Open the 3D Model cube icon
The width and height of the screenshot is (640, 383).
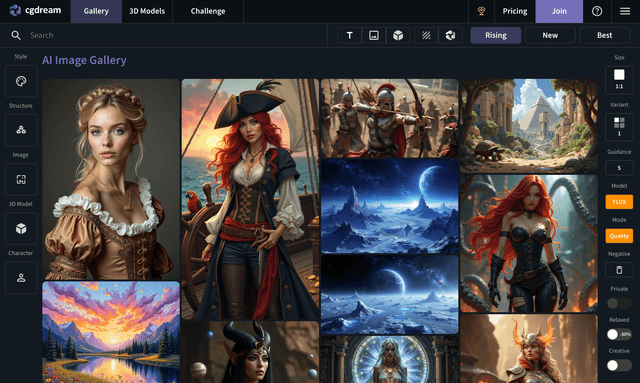click(x=21, y=228)
